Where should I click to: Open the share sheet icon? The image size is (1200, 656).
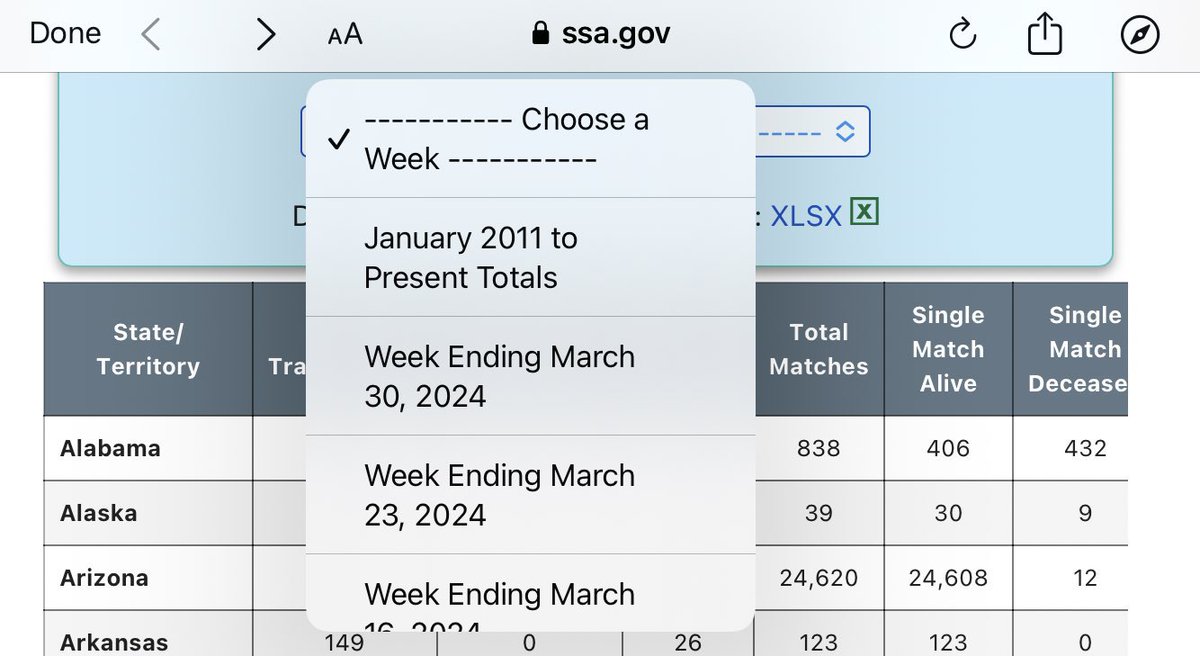(x=1044, y=35)
